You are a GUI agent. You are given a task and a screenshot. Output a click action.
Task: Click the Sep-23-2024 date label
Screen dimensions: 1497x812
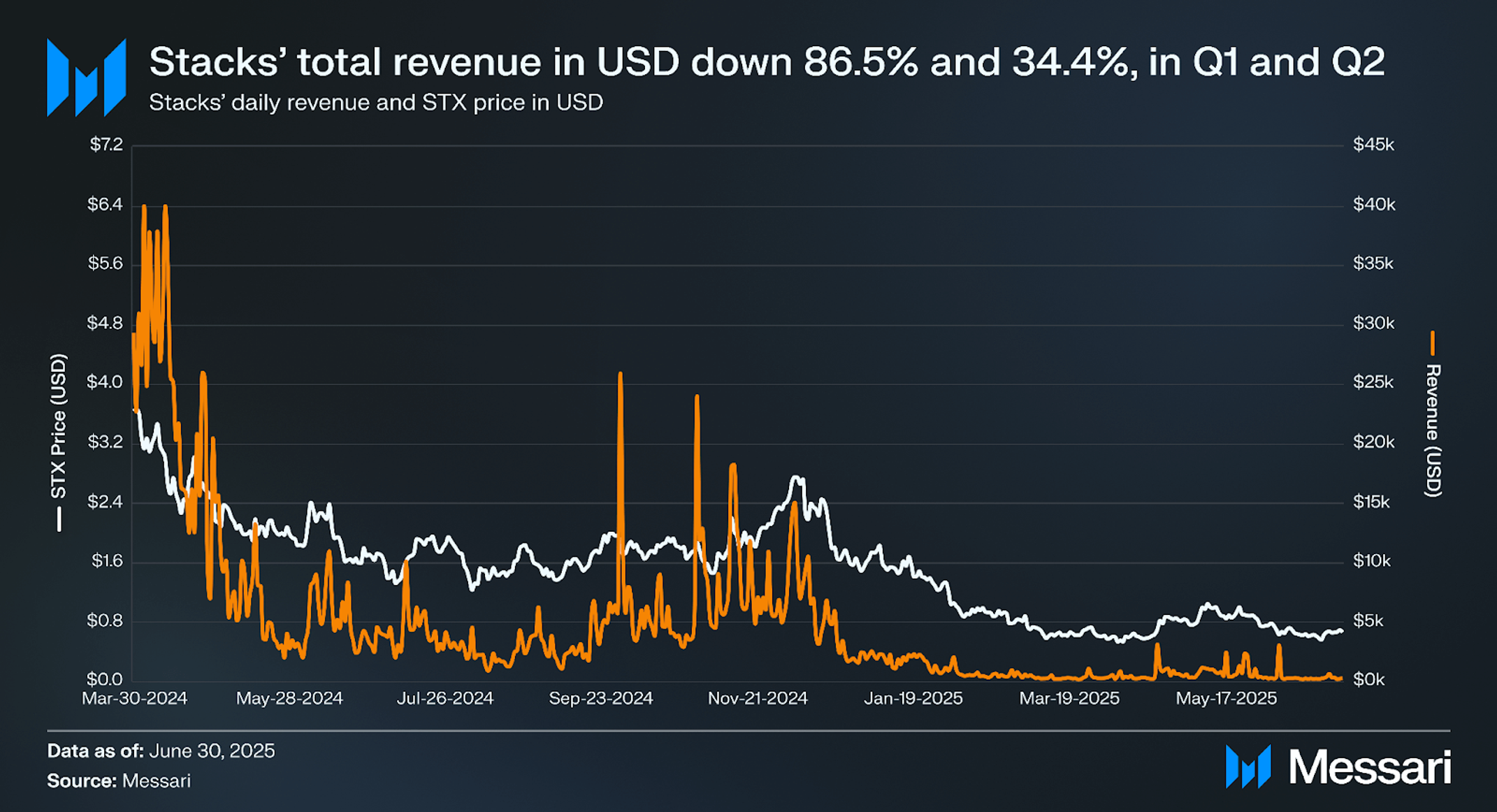coord(601,698)
